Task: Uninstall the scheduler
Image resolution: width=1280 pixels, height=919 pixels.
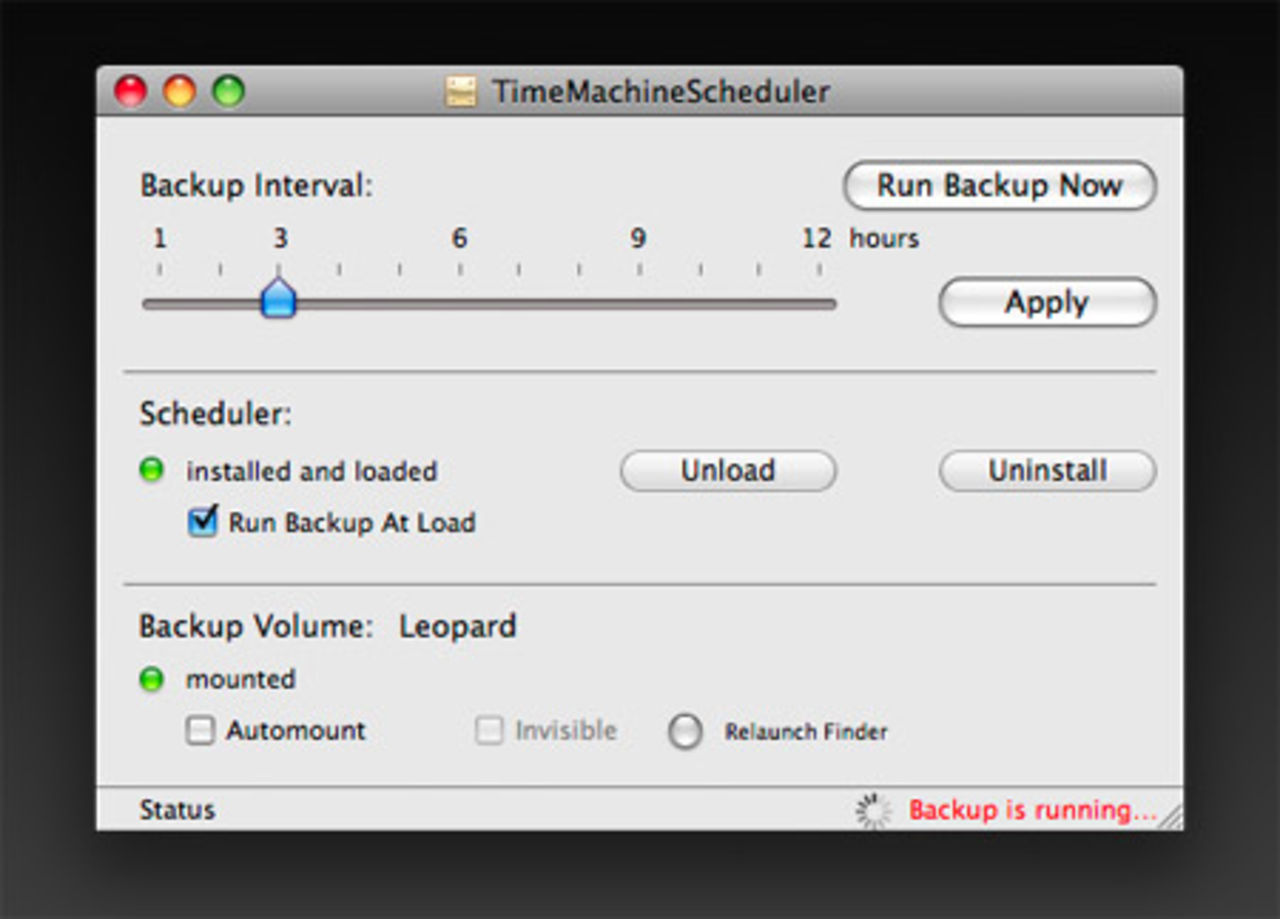Action: (x=1046, y=470)
